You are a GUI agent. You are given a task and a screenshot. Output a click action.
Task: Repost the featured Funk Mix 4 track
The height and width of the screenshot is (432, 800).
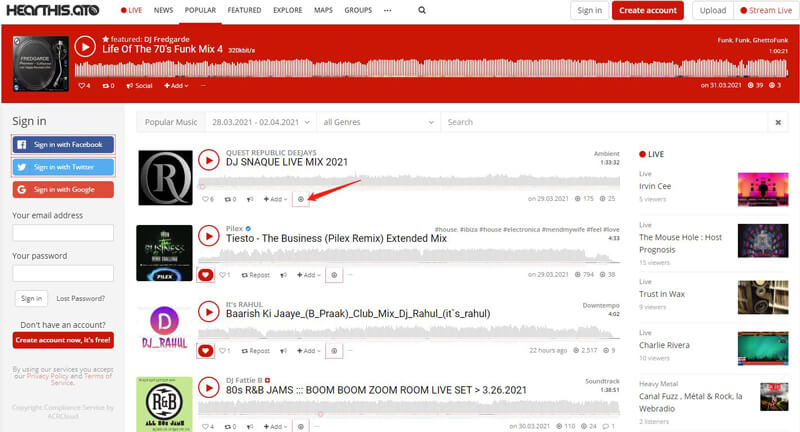coord(108,86)
